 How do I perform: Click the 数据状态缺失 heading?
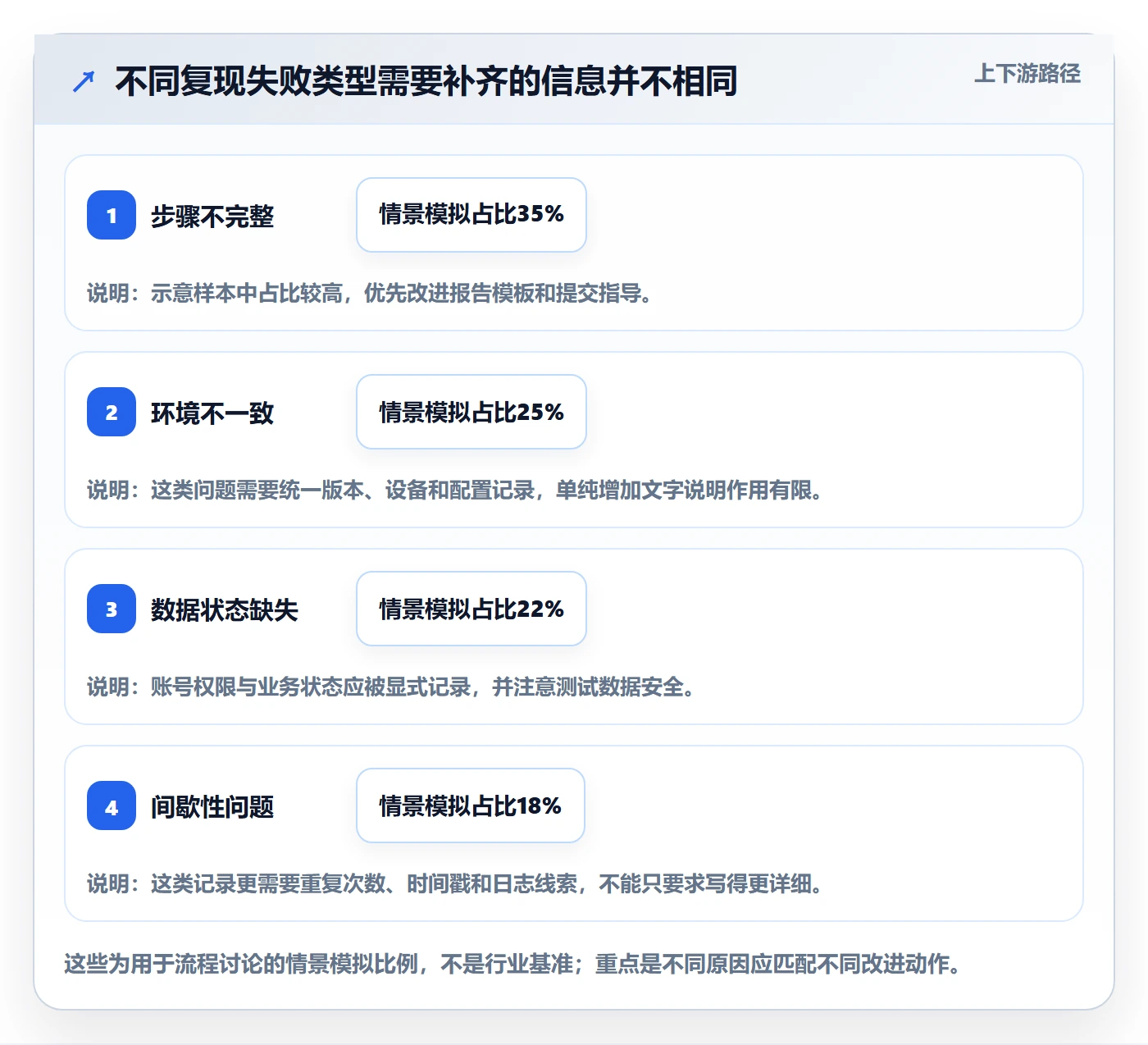[x=225, y=610]
